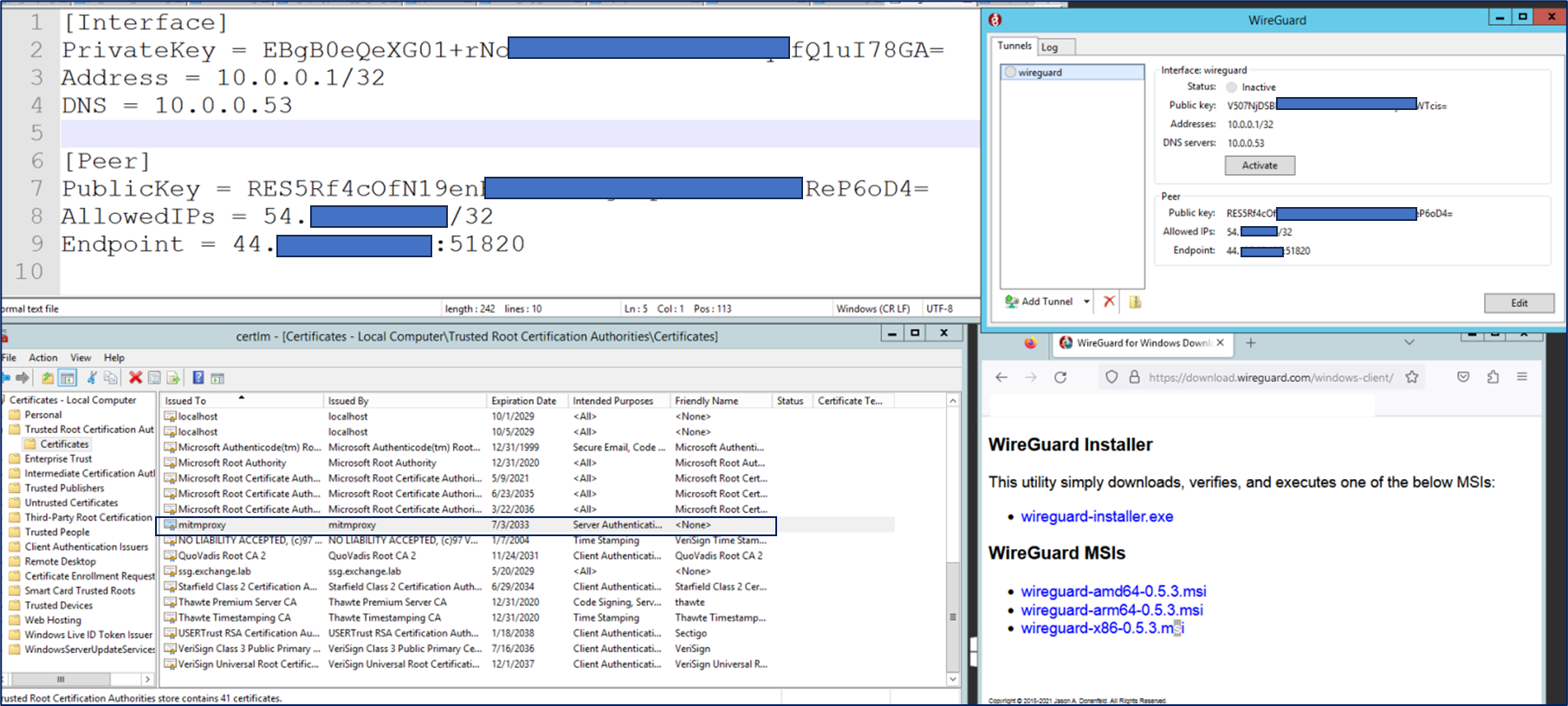Bookmark this page with the star icon
Image resolution: width=1568 pixels, height=706 pixels.
click(1412, 377)
